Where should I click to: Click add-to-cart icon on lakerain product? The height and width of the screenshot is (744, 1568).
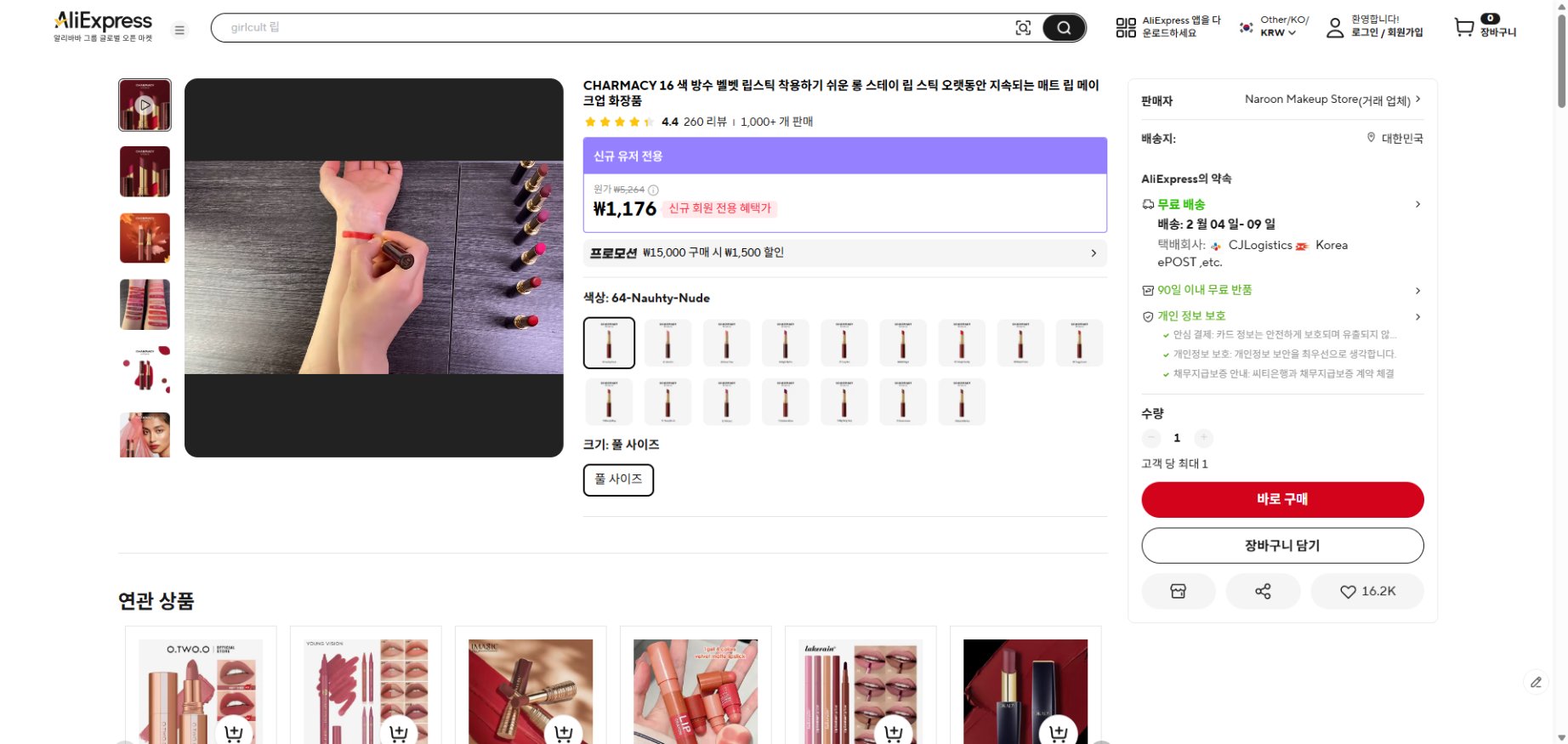894,733
